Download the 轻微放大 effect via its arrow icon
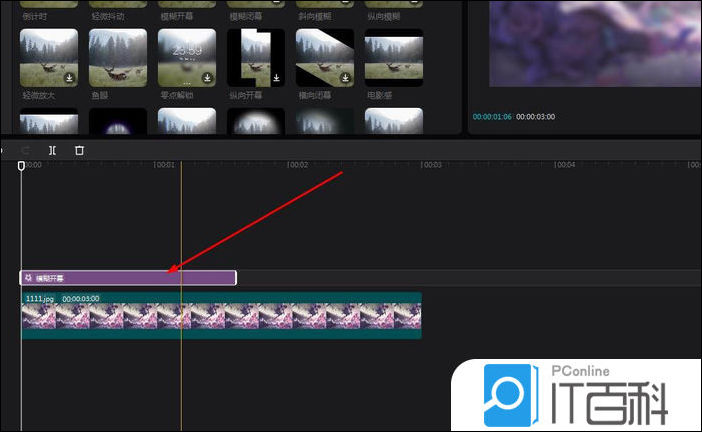702x432 pixels. click(x=69, y=78)
